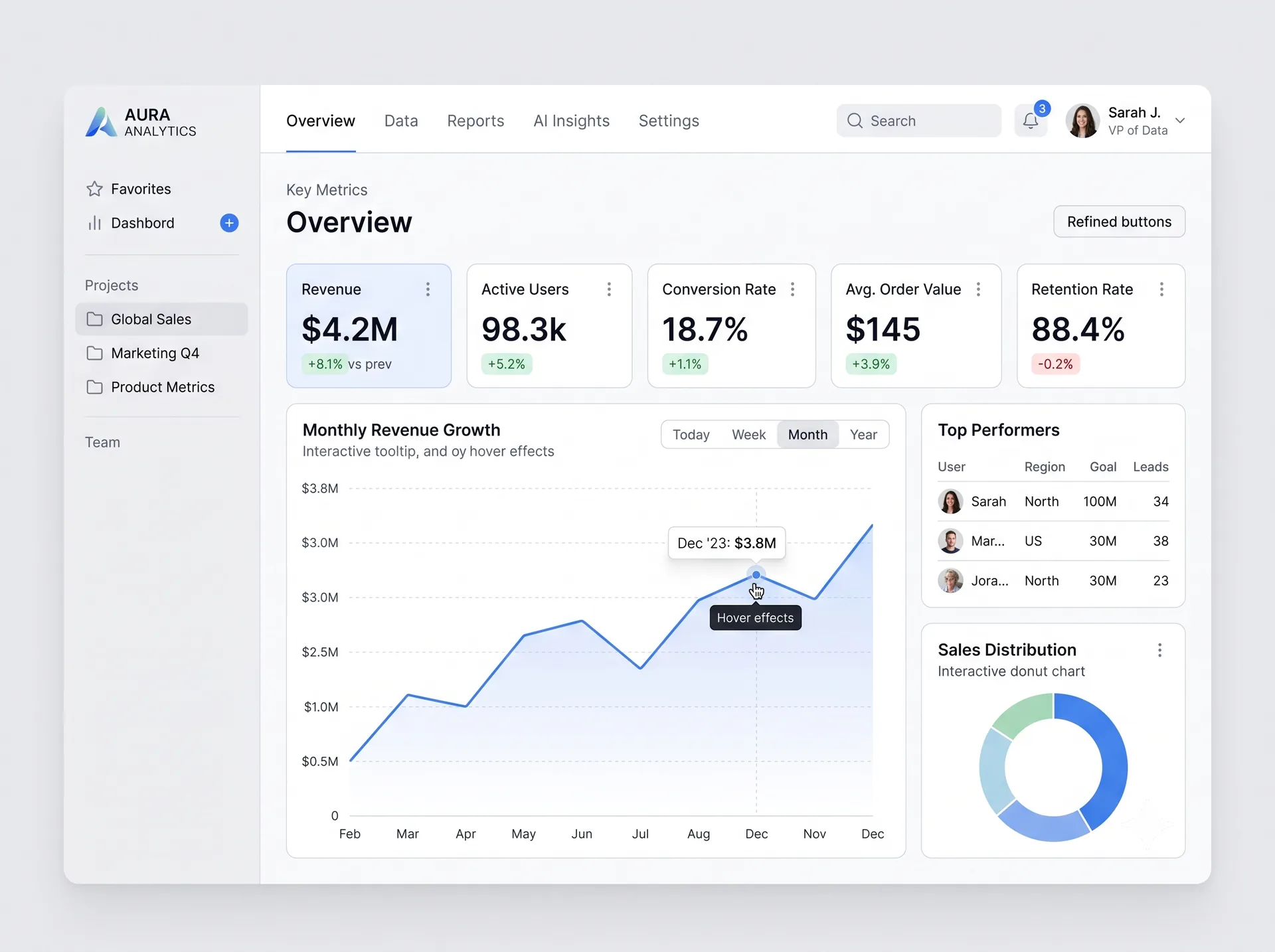Select Jora... row in Top Performers
1275x952 pixels.
pyautogui.click(x=1053, y=581)
